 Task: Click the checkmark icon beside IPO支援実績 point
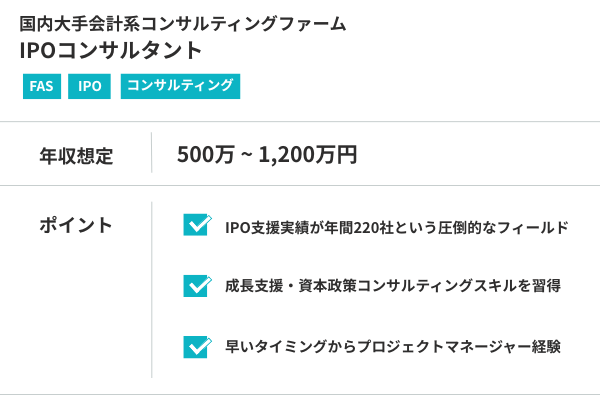[196, 225]
